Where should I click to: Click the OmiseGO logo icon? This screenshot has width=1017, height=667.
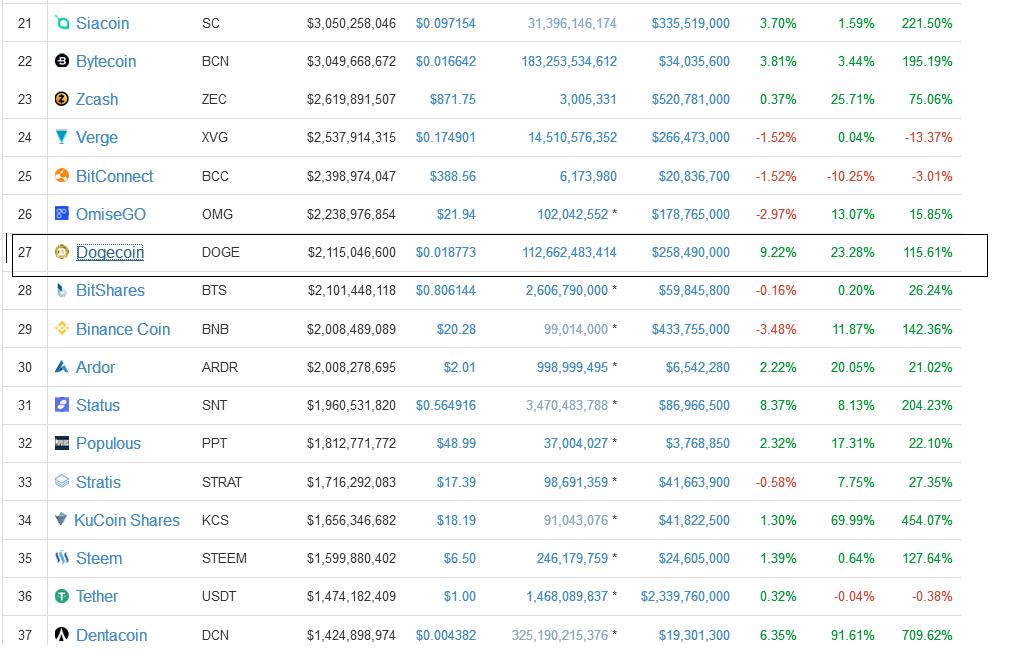click(x=62, y=213)
